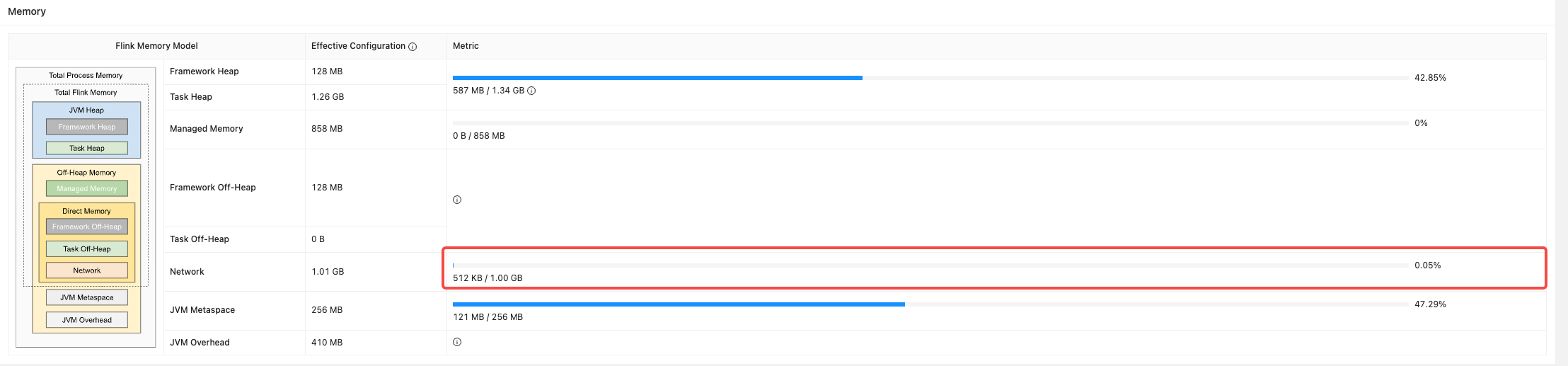Select JVM Metaspace box in memory diagram
The height and width of the screenshot is (366, 1568).
(x=87, y=297)
